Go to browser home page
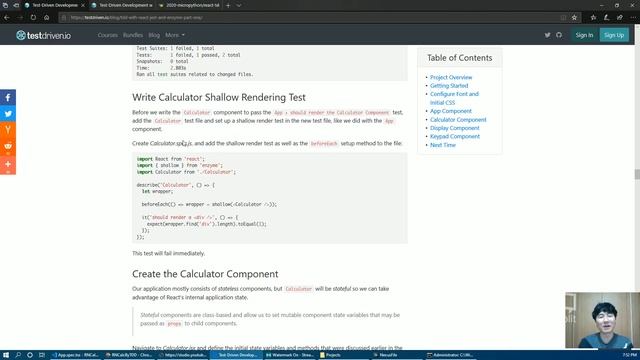Image resolution: width=640 pixels, height=360 pixels. pyautogui.click(x=47, y=18)
